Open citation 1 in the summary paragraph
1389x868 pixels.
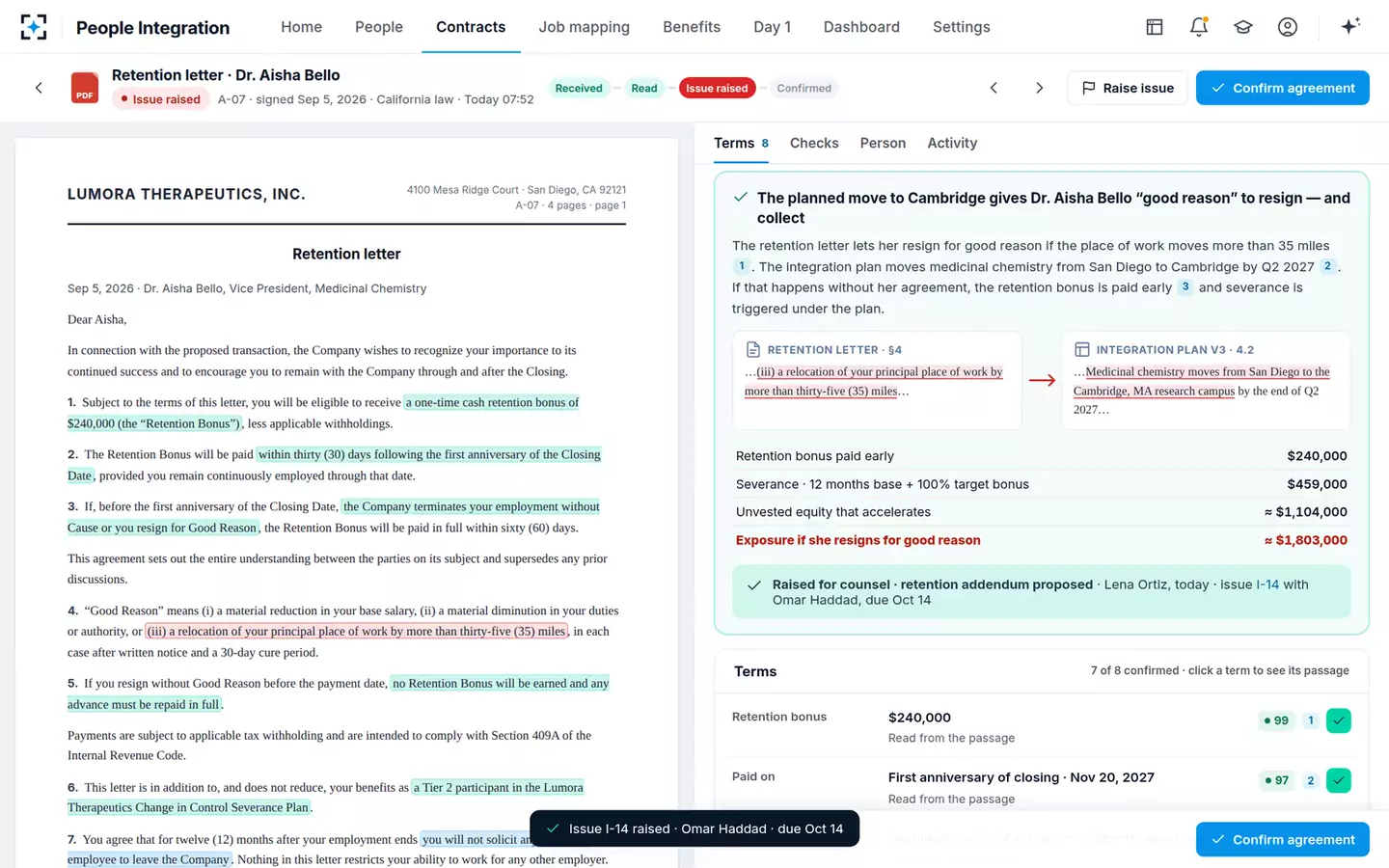pos(741,266)
